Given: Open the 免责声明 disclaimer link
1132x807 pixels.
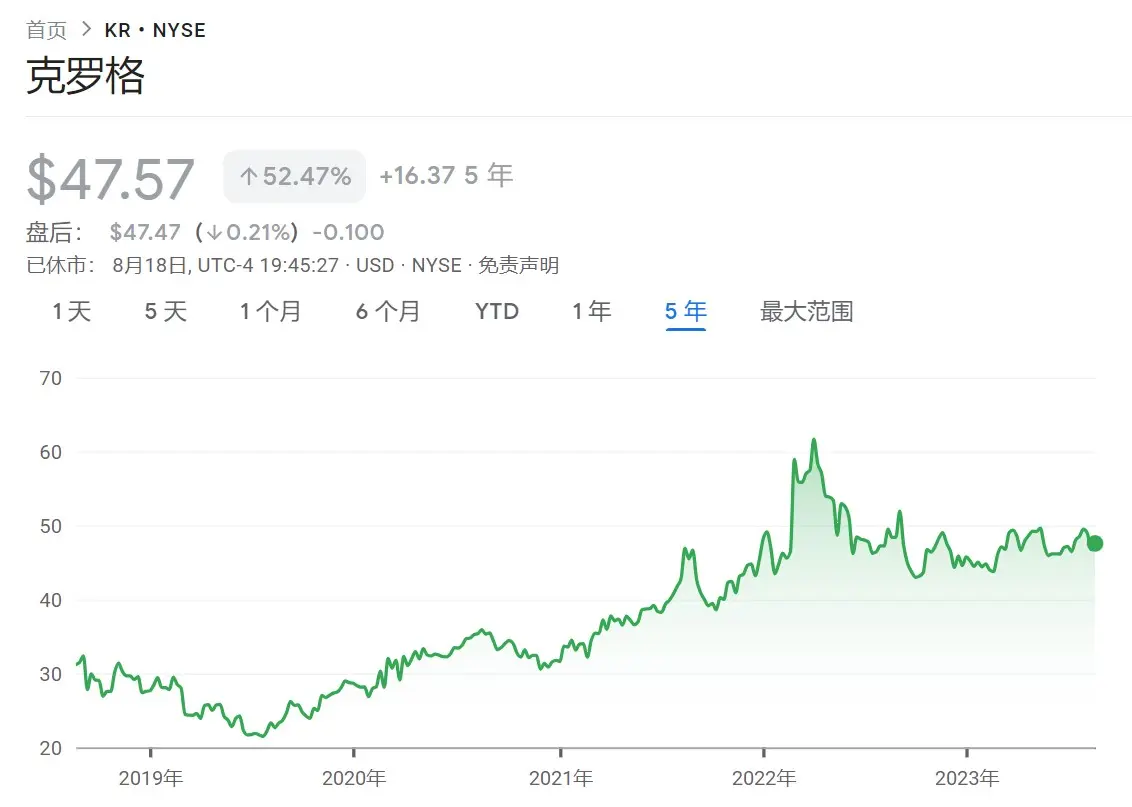Looking at the screenshot, I should (x=518, y=266).
